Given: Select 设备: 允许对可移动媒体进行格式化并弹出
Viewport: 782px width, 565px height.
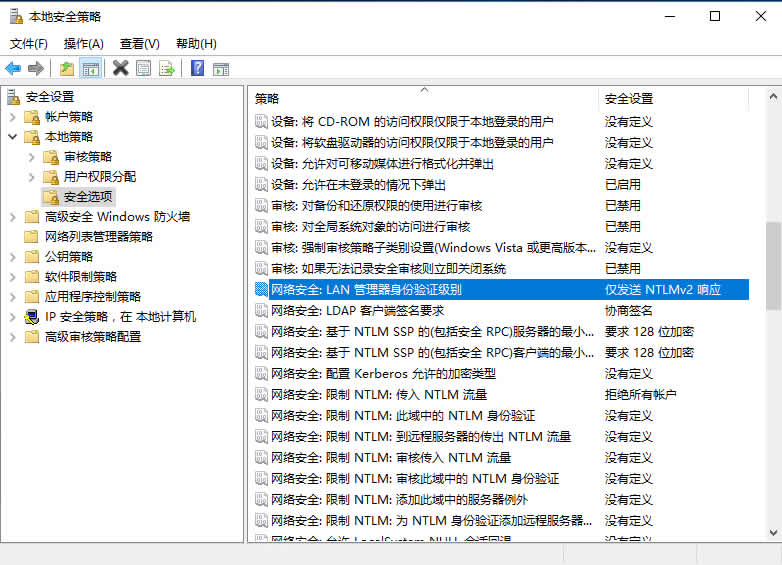Looking at the screenshot, I should click(x=501, y=164).
